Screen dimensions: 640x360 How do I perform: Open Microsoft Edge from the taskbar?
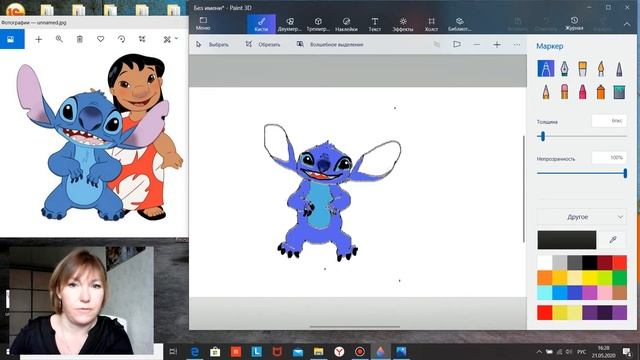(x=195, y=351)
